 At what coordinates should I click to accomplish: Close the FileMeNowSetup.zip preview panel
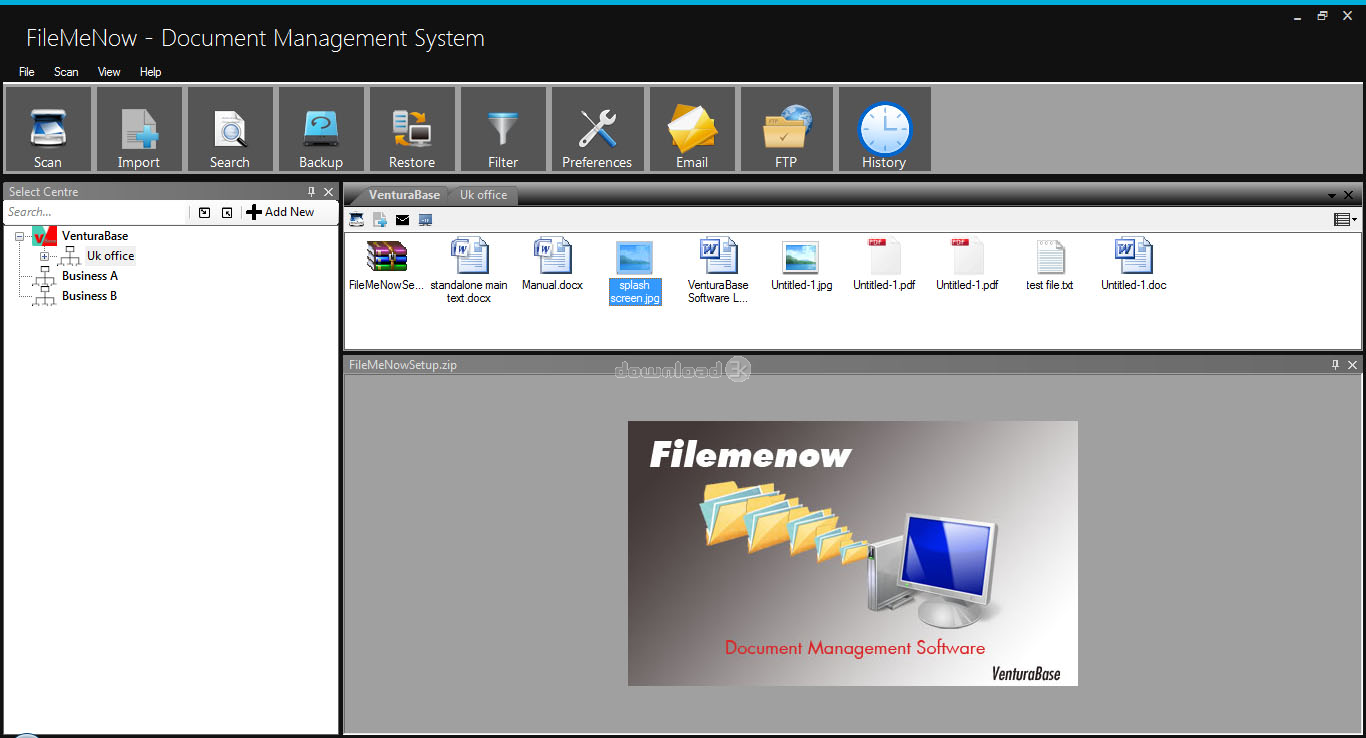(x=1352, y=365)
